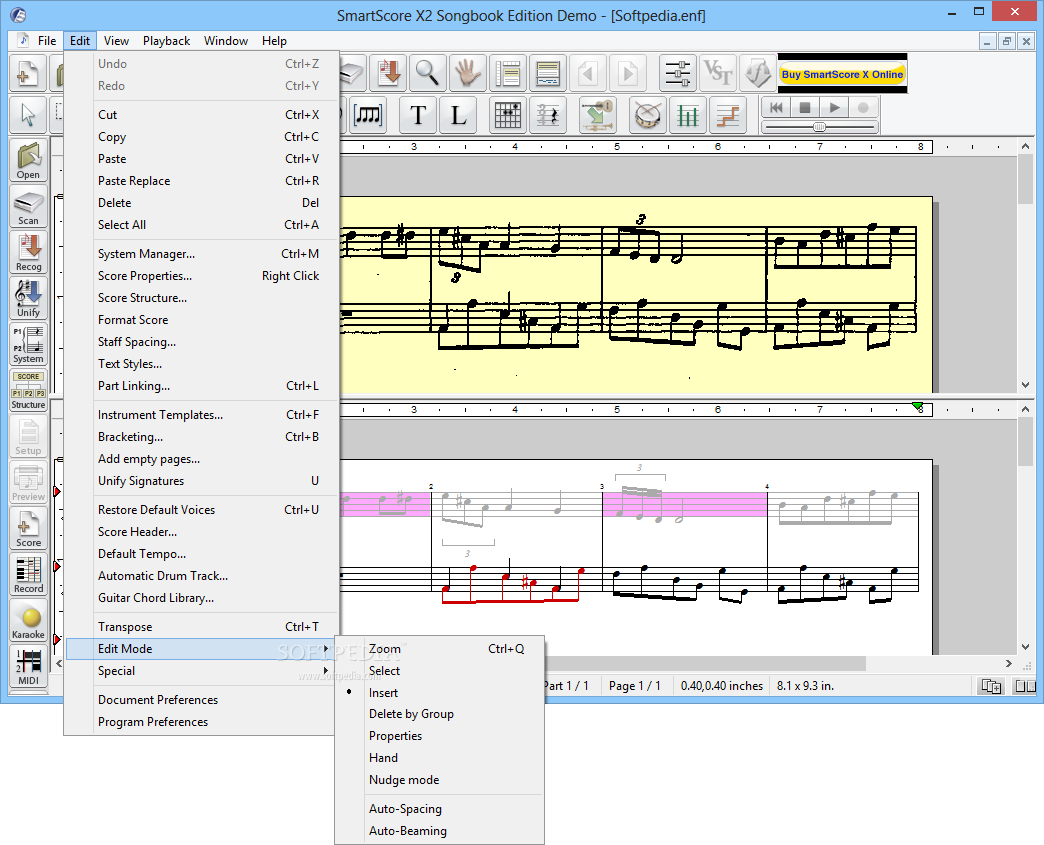Select the arrow pointer tool

28,115
